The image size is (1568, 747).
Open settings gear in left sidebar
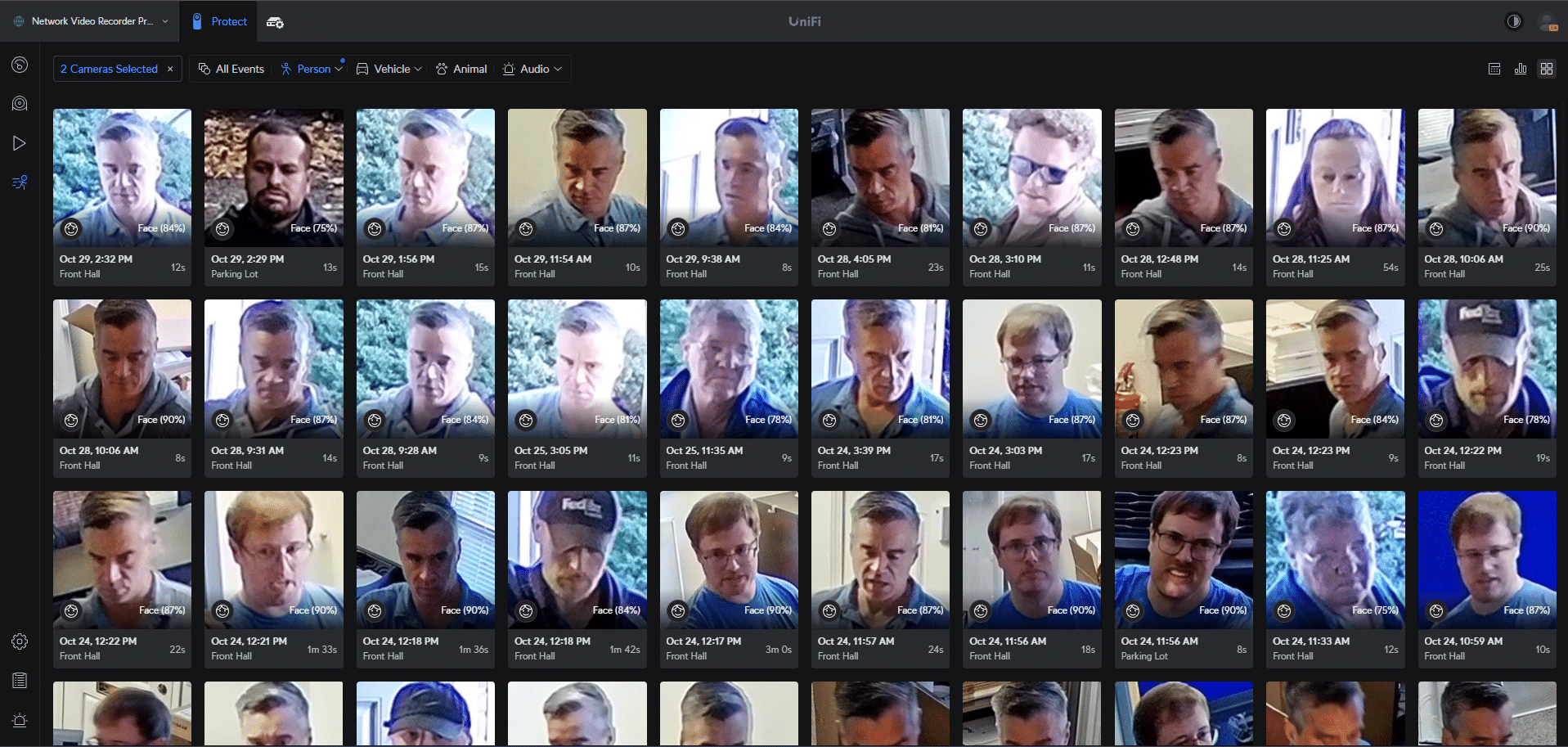(x=20, y=641)
